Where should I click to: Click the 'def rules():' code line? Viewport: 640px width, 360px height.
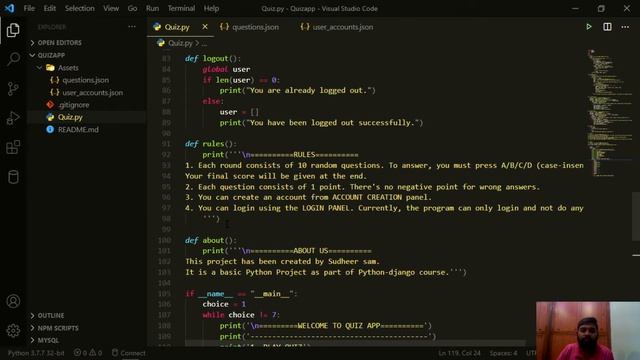(x=211, y=144)
